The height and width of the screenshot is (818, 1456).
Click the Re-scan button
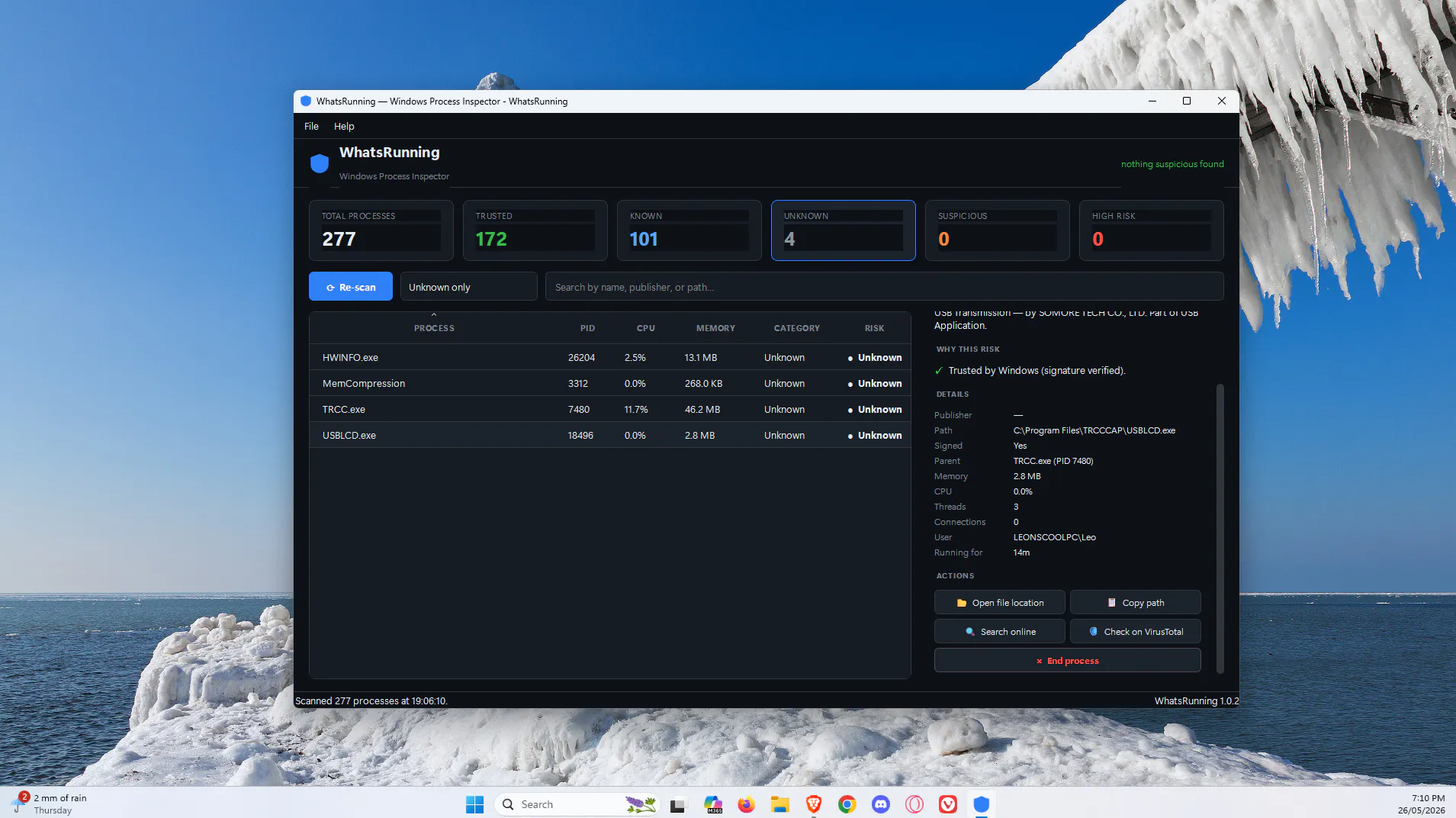click(351, 287)
